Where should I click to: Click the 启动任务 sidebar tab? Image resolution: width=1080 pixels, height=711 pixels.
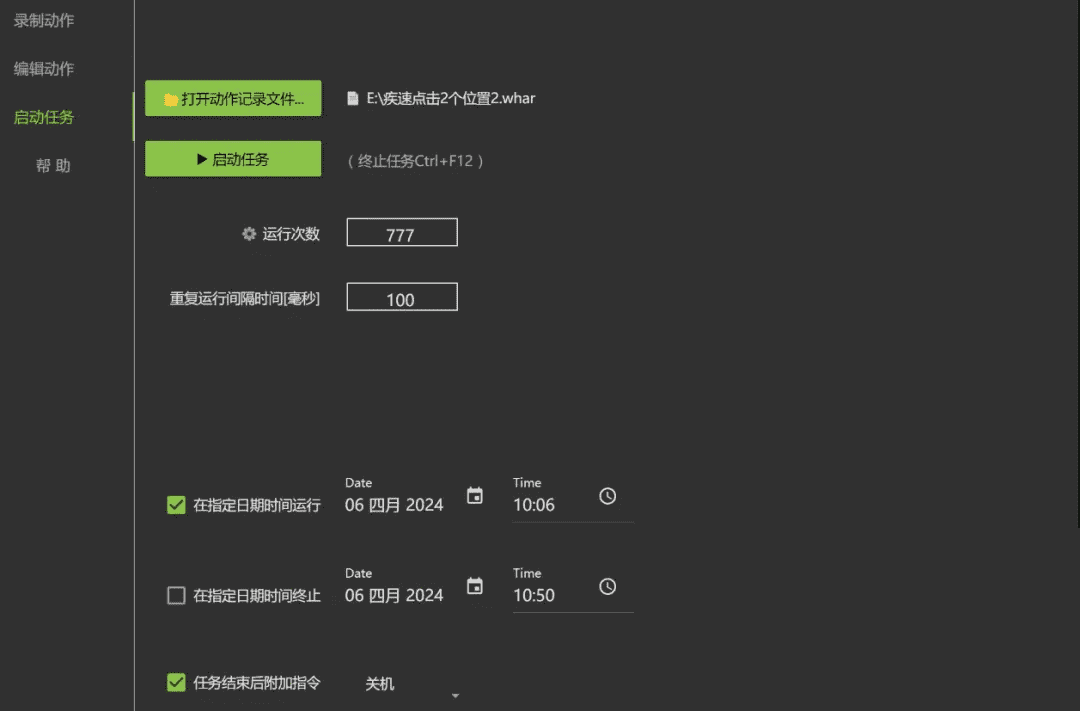tap(44, 117)
